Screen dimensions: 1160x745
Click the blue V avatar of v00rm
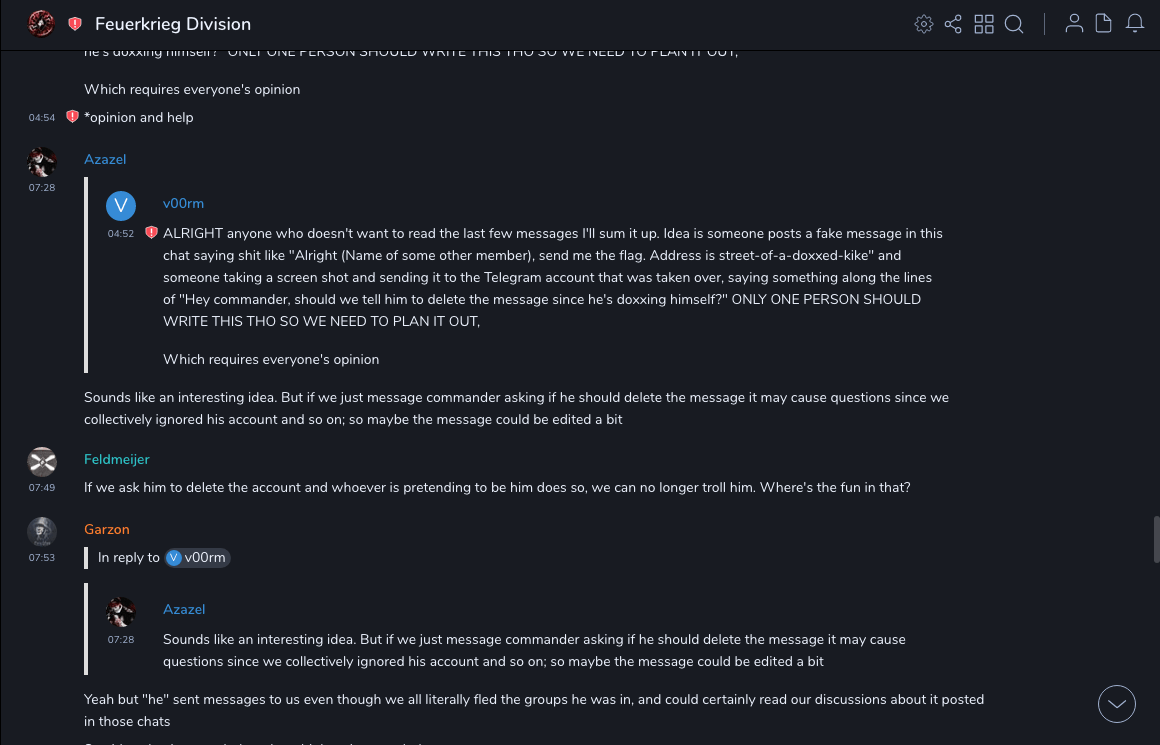pyautogui.click(x=121, y=206)
